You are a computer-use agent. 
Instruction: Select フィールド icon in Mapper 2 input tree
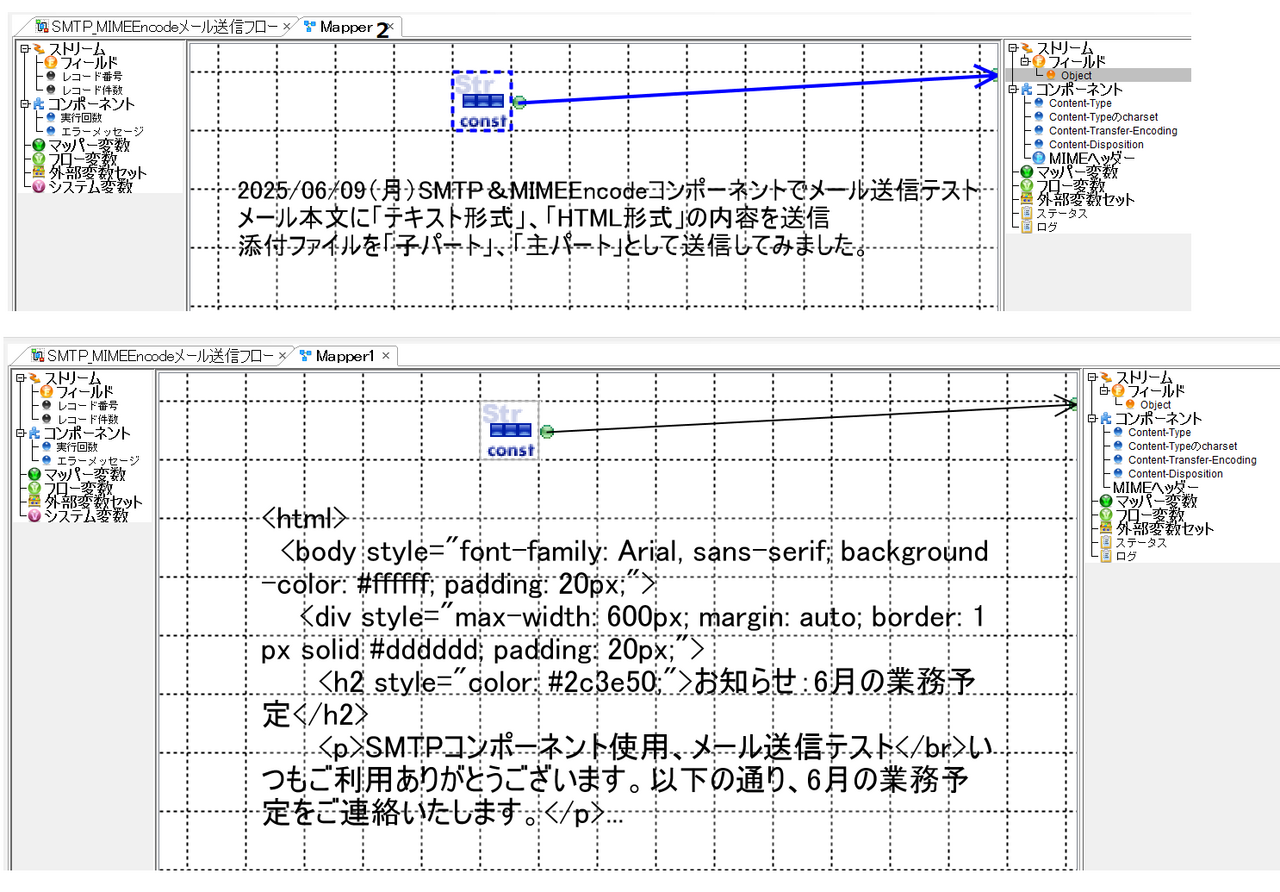coord(50,62)
